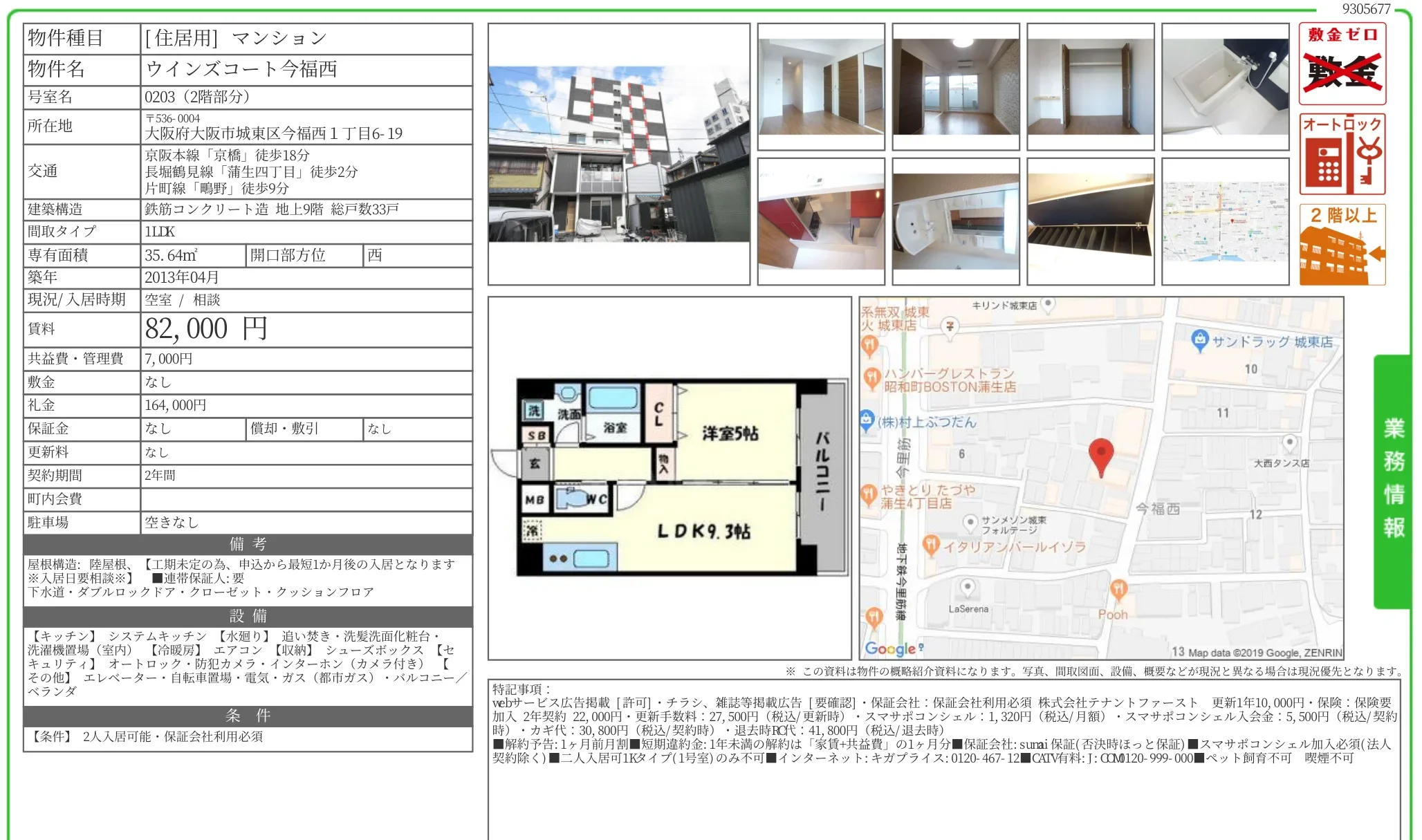
Task: Click the オートロック intercom icon
Action: click(1342, 153)
